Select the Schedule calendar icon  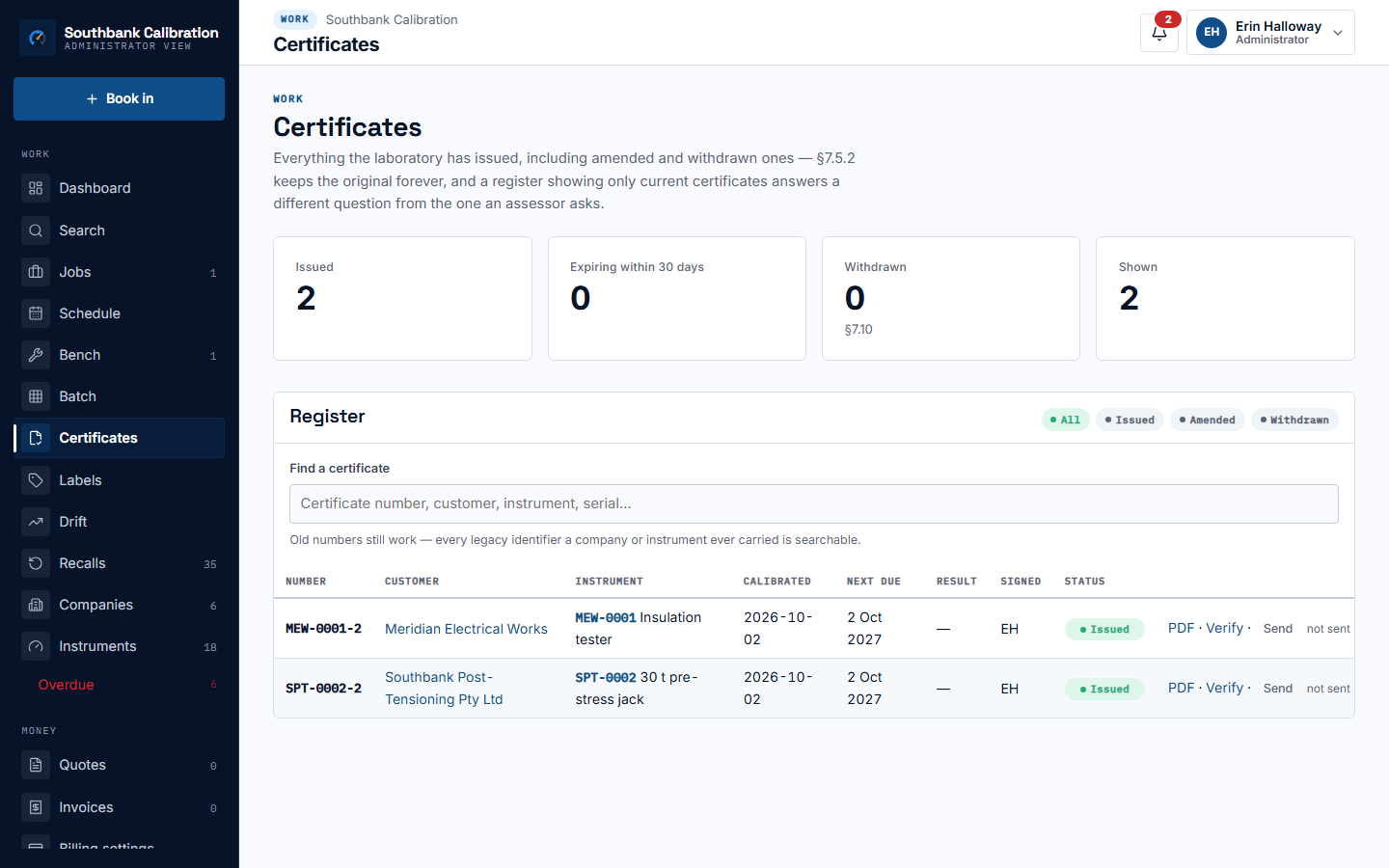[x=36, y=313]
